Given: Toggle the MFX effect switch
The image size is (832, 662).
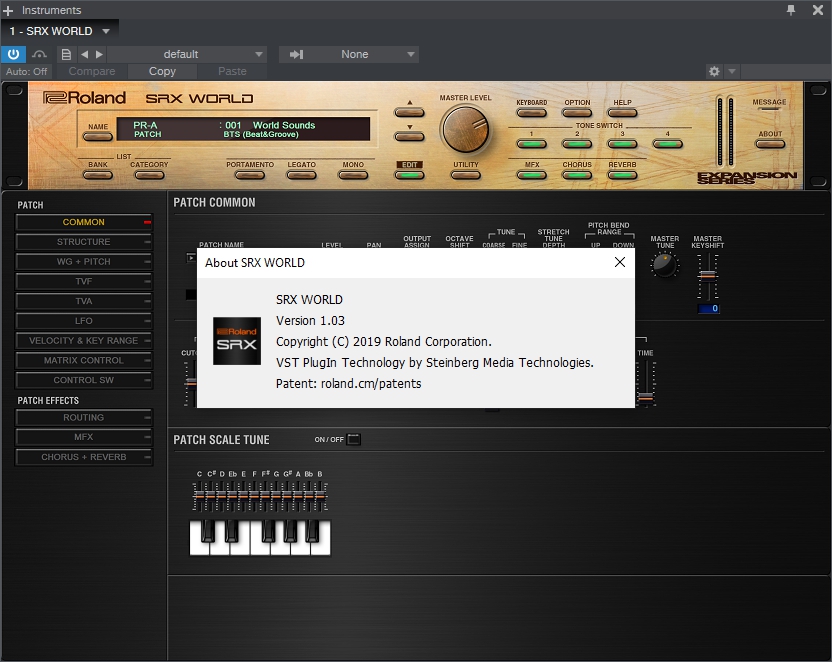Looking at the screenshot, I should (531, 175).
